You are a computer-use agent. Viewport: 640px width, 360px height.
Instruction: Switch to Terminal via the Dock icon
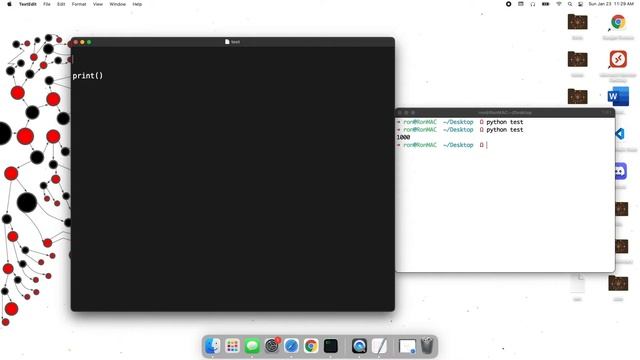331,346
